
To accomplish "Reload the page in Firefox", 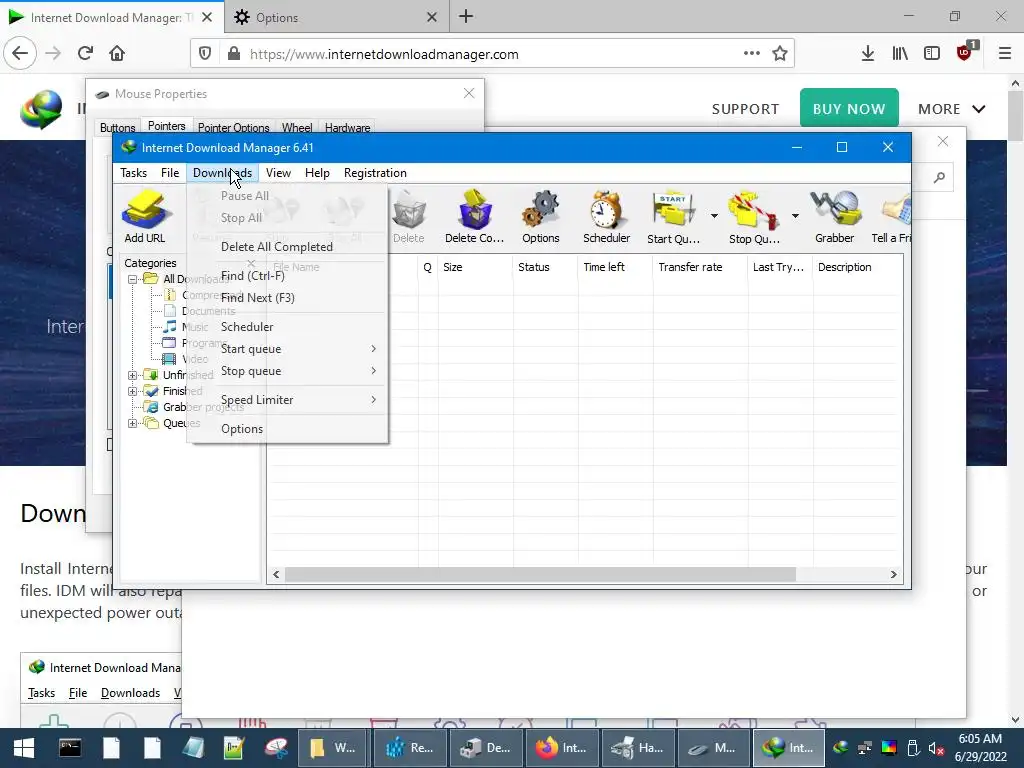I will pos(85,54).
